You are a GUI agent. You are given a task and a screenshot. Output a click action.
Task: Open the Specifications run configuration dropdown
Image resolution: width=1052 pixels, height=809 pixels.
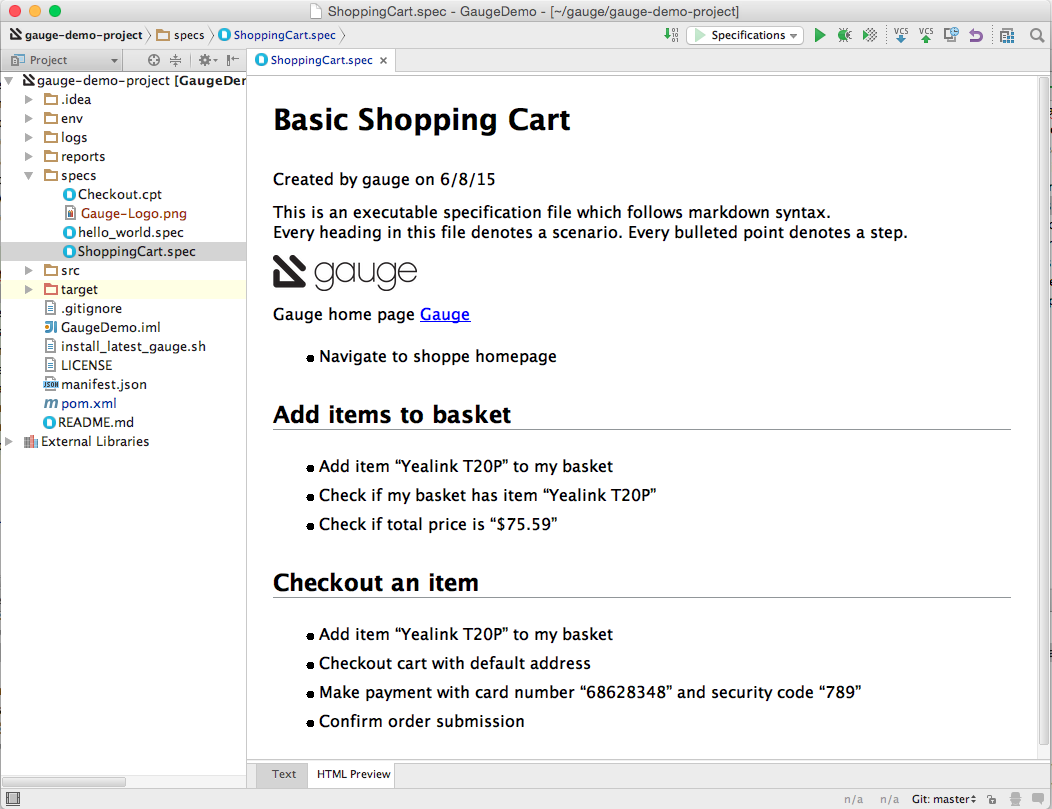[x=746, y=35]
